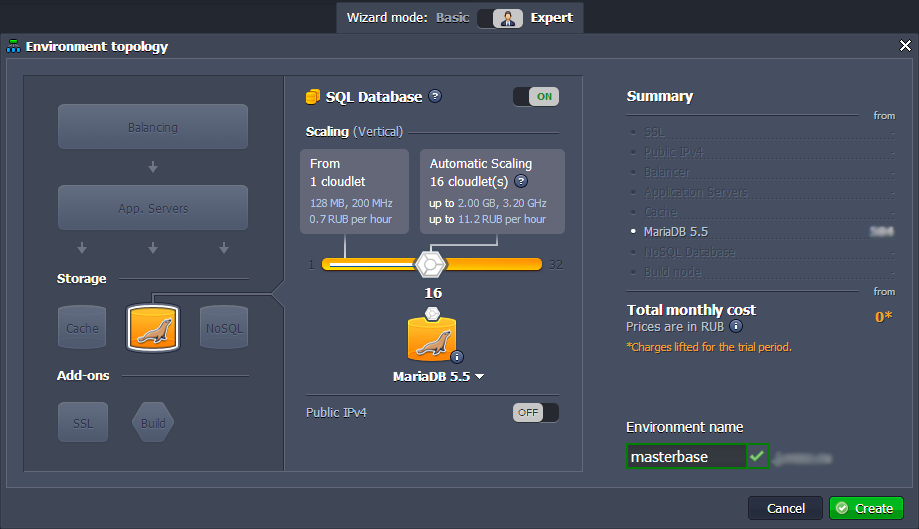Select the NoSQL storage node icon
The width and height of the screenshot is (919, 529).
[224, 327]
